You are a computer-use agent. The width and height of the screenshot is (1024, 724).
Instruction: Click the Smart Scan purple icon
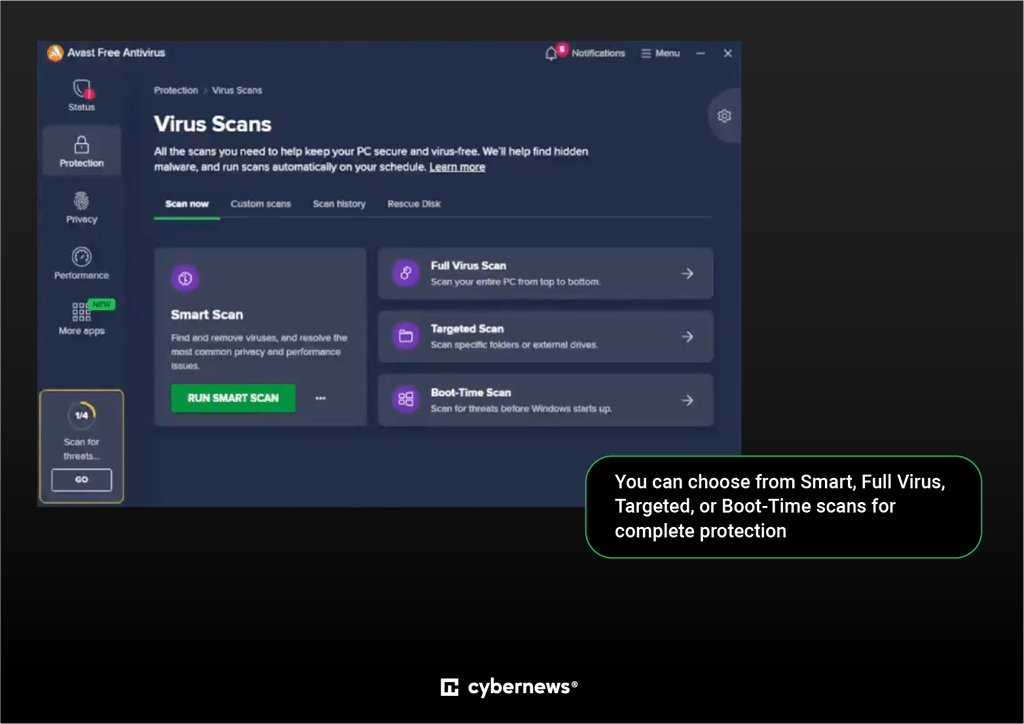coord(185,279)
